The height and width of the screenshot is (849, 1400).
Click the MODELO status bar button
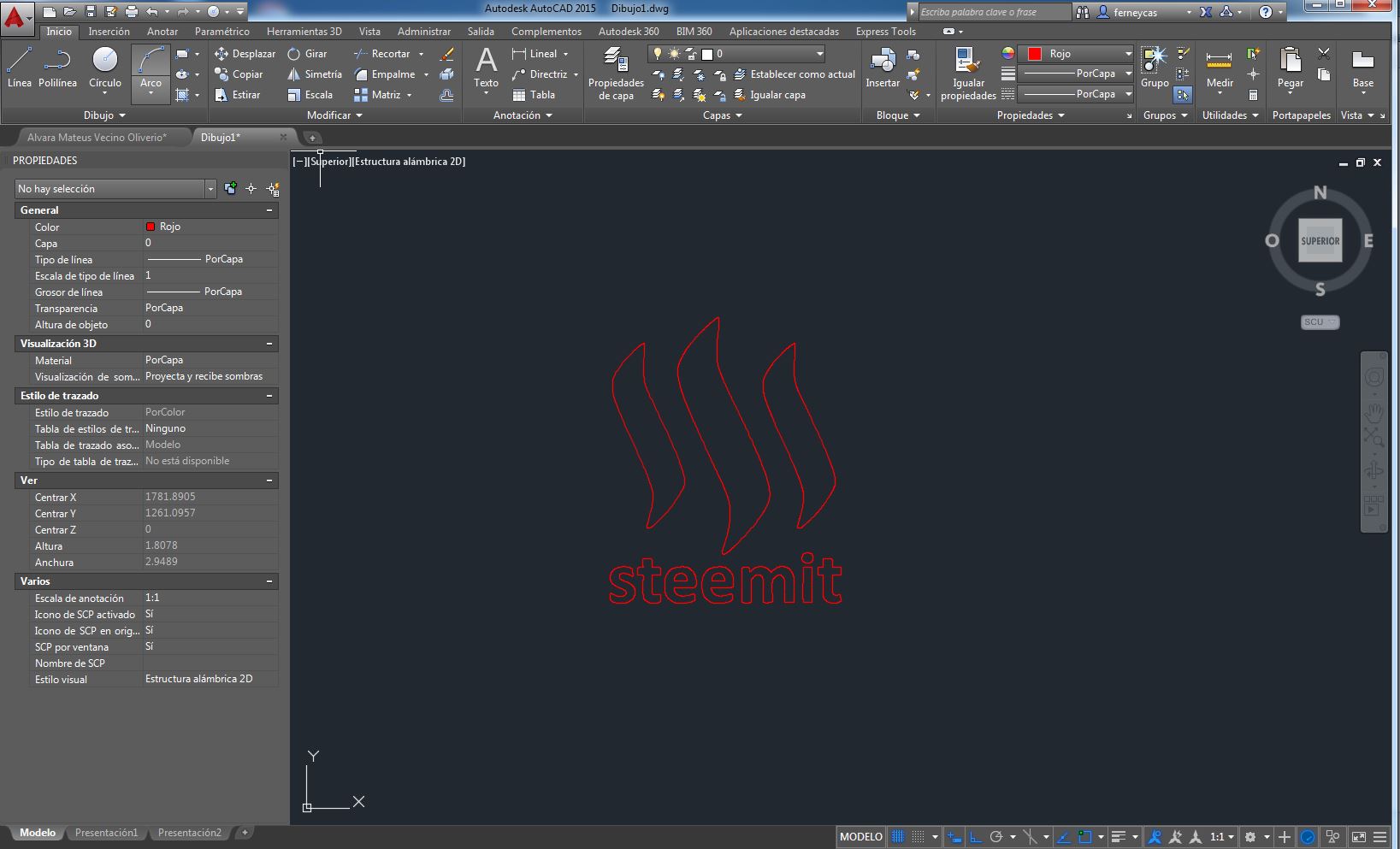tap(860, 837)
